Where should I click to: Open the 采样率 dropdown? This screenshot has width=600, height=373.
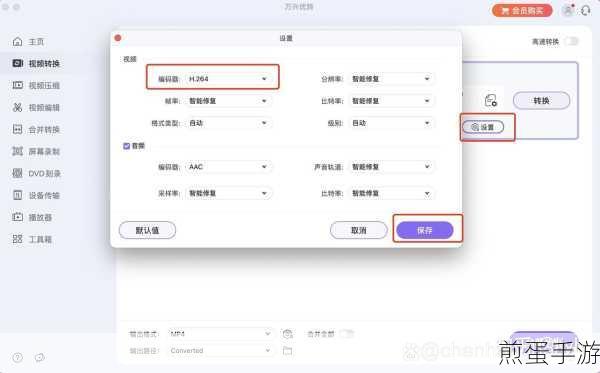(x=228, y=193)
